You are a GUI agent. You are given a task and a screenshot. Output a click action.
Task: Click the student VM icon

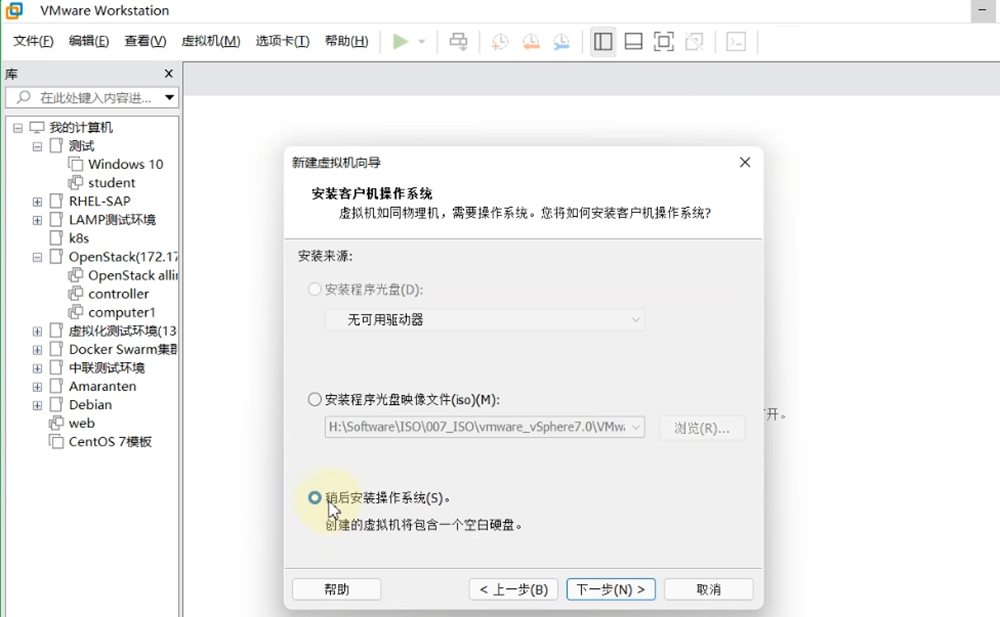(75, 182)
